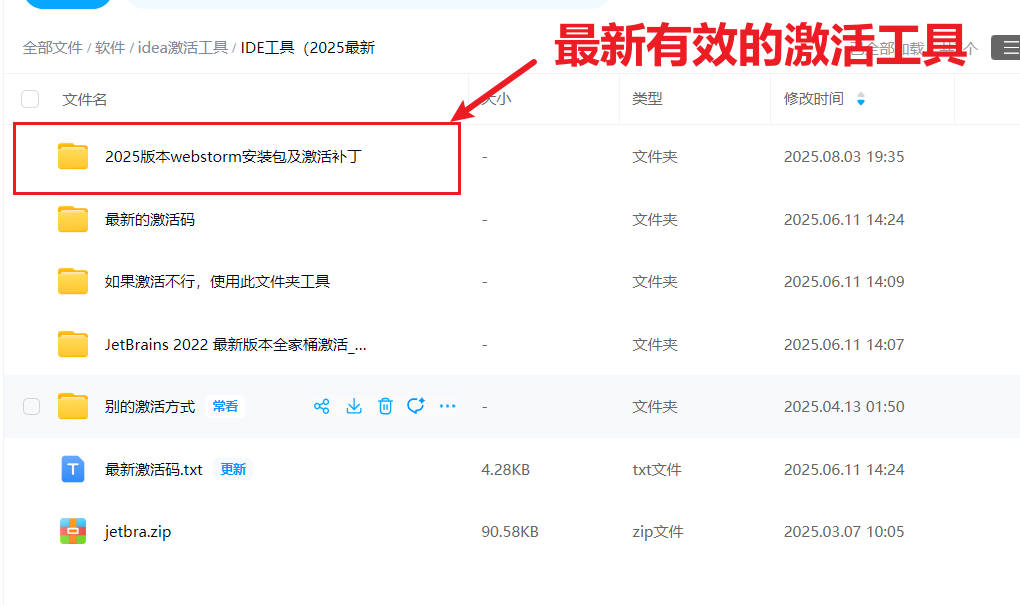The height and width of the screenshot is (605, 1020).
Task: Toggle the select-all checkbox in header
Action: point(30,99)
